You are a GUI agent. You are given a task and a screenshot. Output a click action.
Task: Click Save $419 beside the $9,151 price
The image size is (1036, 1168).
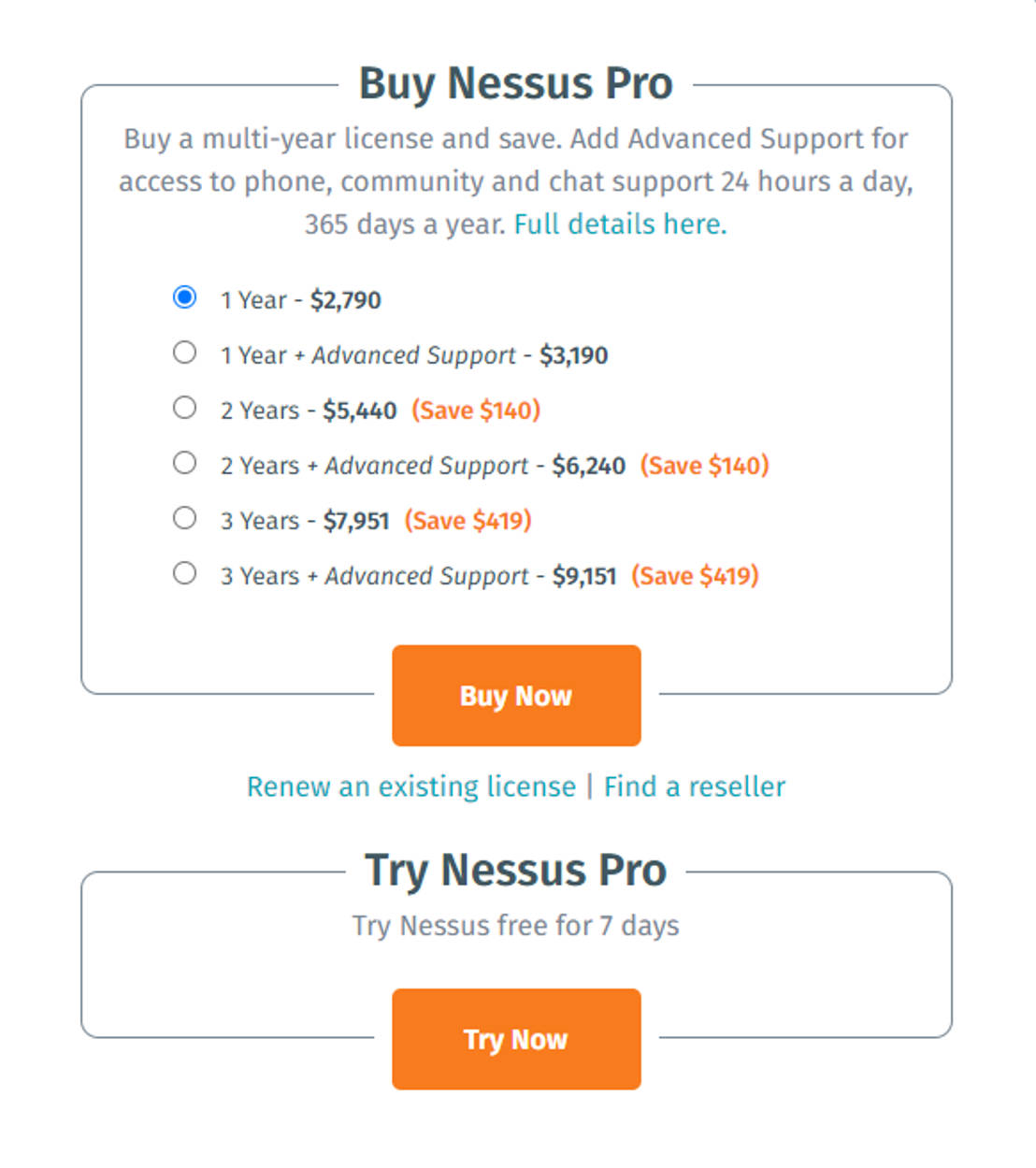click(x=695, y=576)
